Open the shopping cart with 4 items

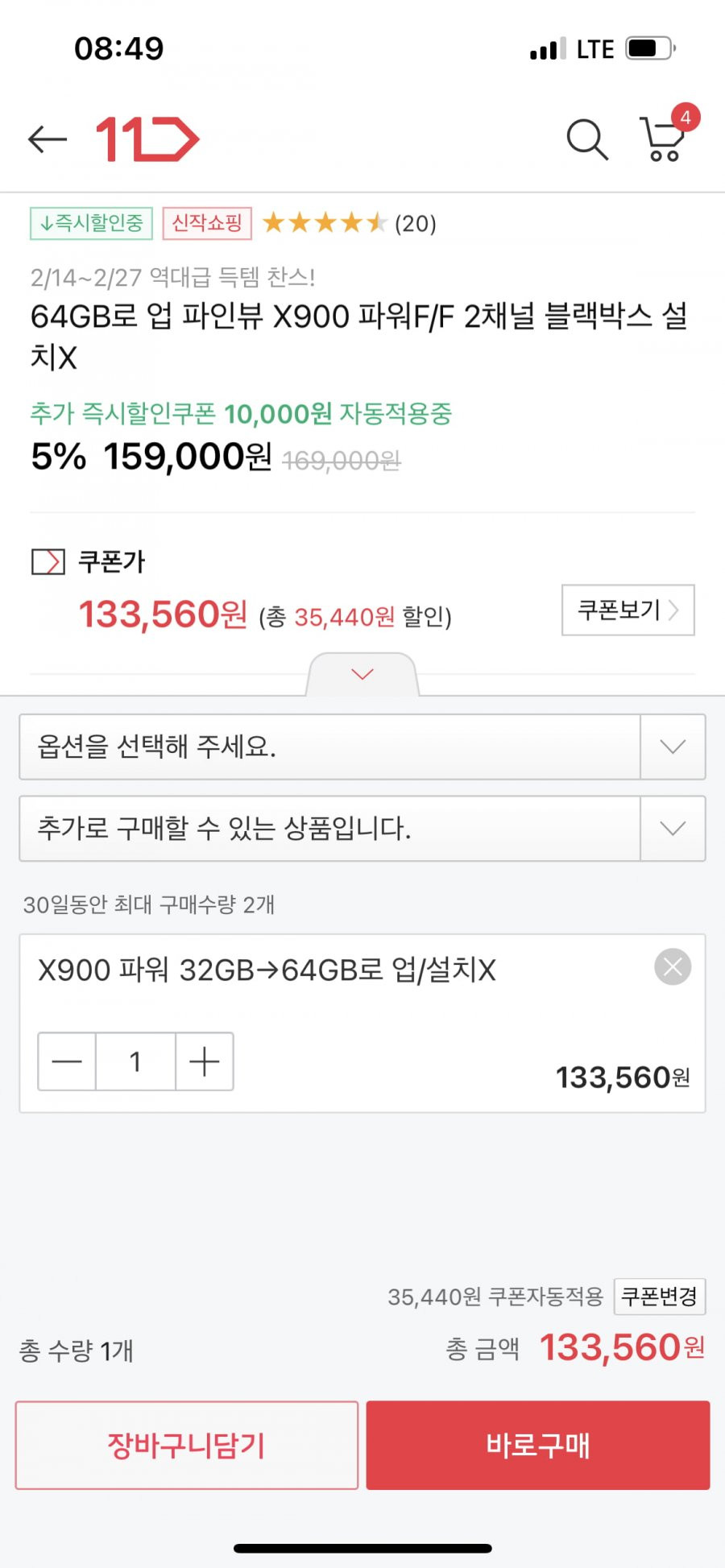click(x=667, y=134)
